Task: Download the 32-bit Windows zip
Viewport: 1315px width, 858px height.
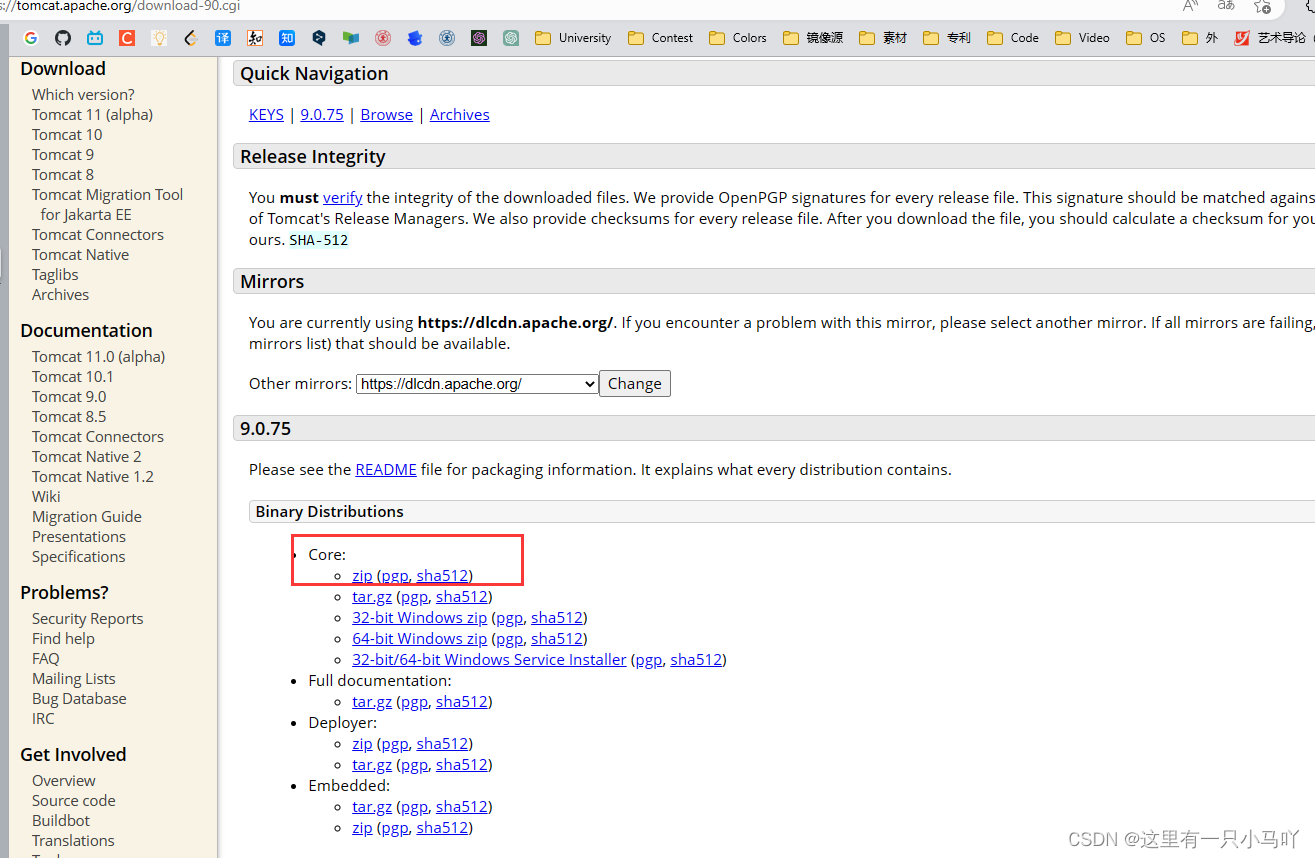Action: coord(420,618)
